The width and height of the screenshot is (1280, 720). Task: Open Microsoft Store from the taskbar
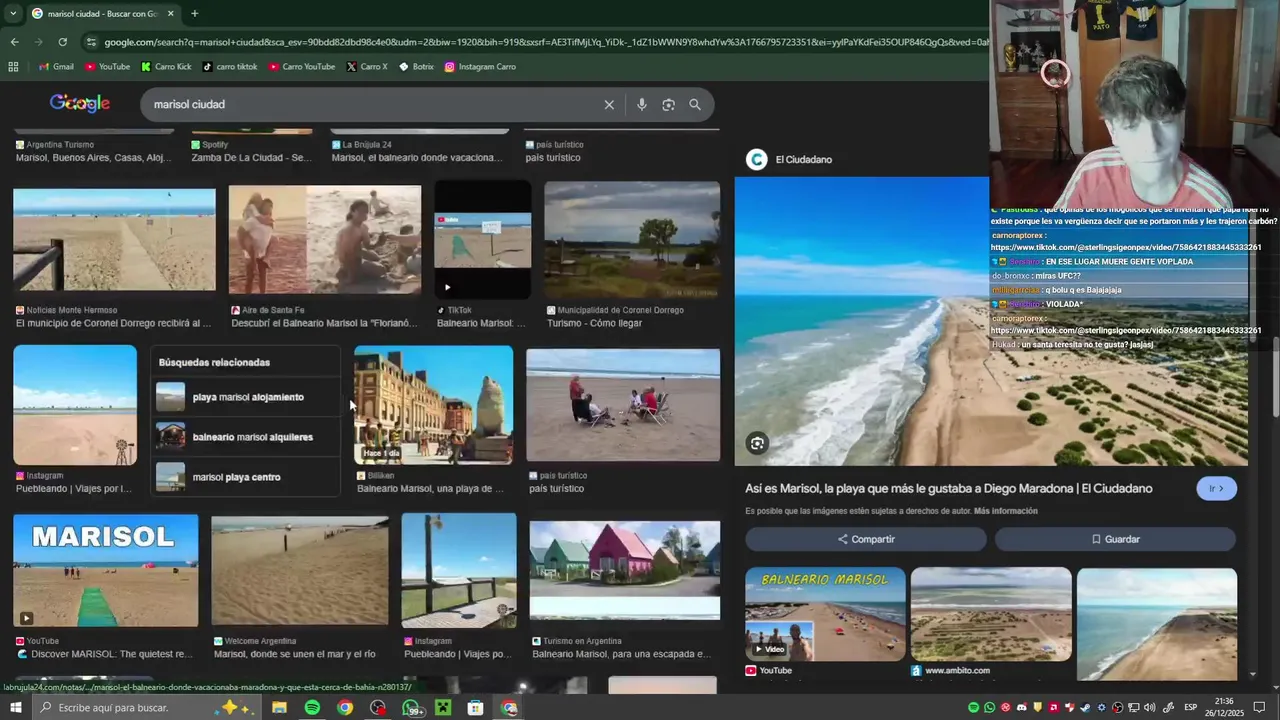click(x=476, y=708)
